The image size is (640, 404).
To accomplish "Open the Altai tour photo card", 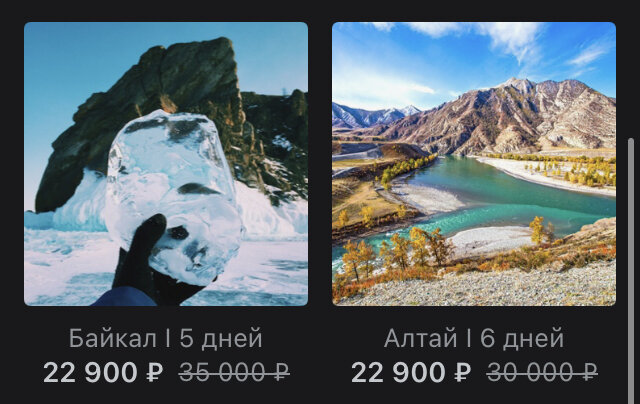I will click(x=474, y=164).
